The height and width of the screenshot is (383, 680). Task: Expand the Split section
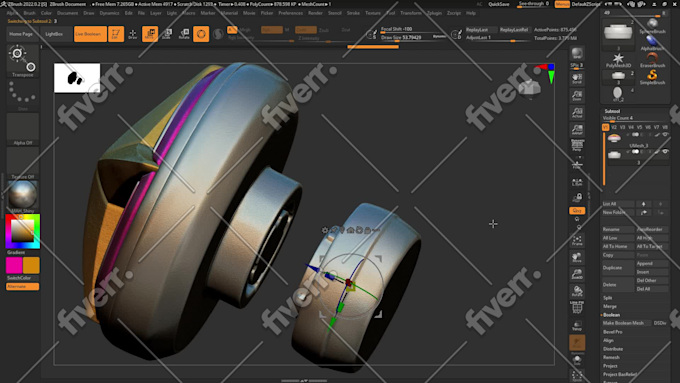point(608,298)
